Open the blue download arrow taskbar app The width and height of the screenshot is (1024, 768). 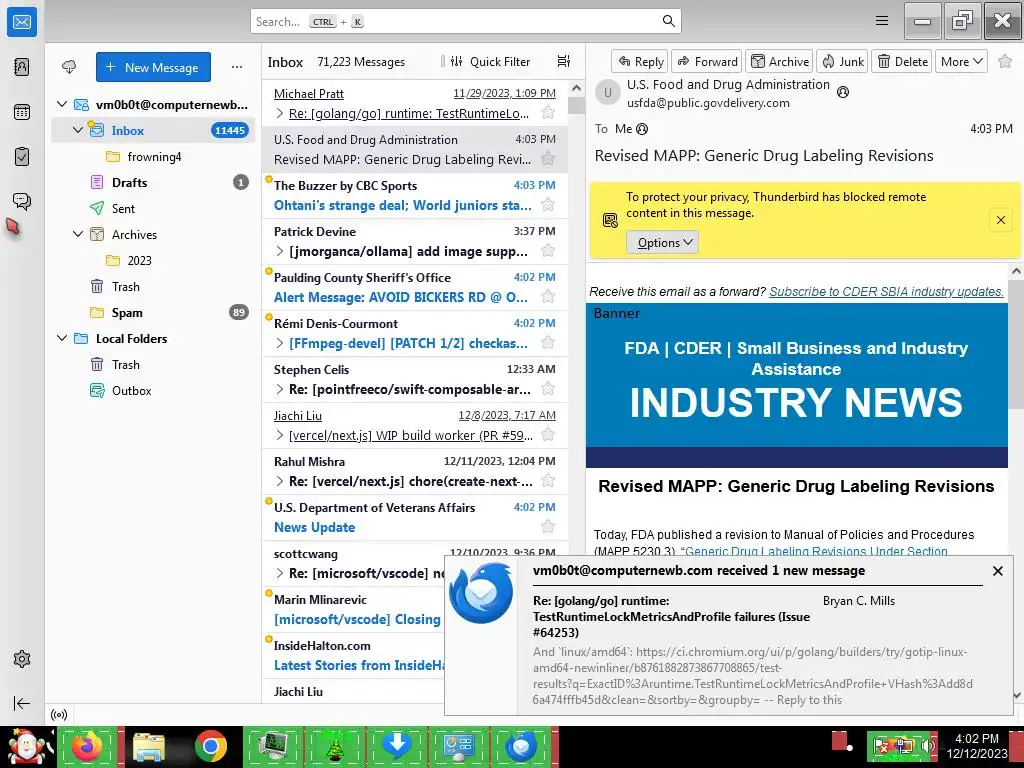(x=396, y=746)
